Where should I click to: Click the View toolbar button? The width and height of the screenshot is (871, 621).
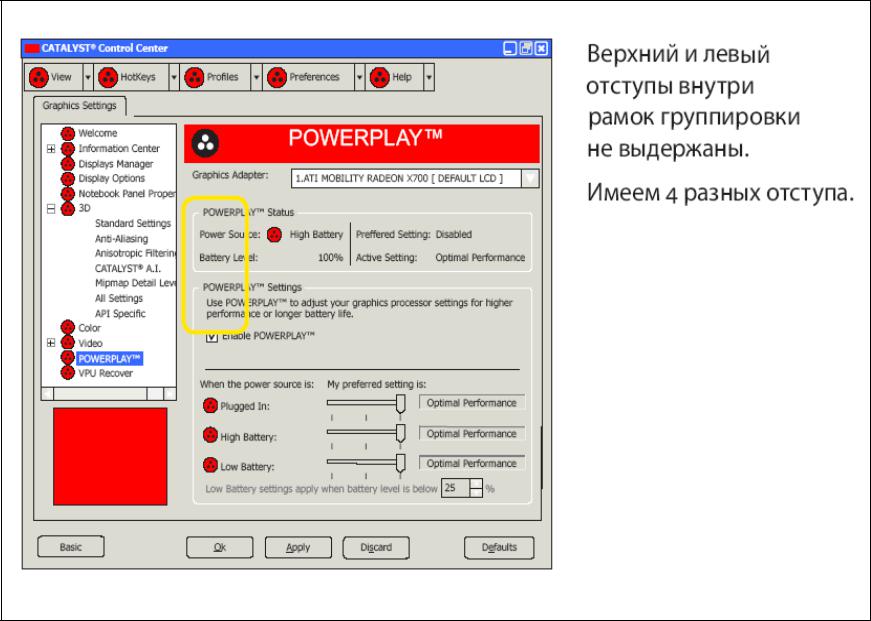click(x=54, y=77)
